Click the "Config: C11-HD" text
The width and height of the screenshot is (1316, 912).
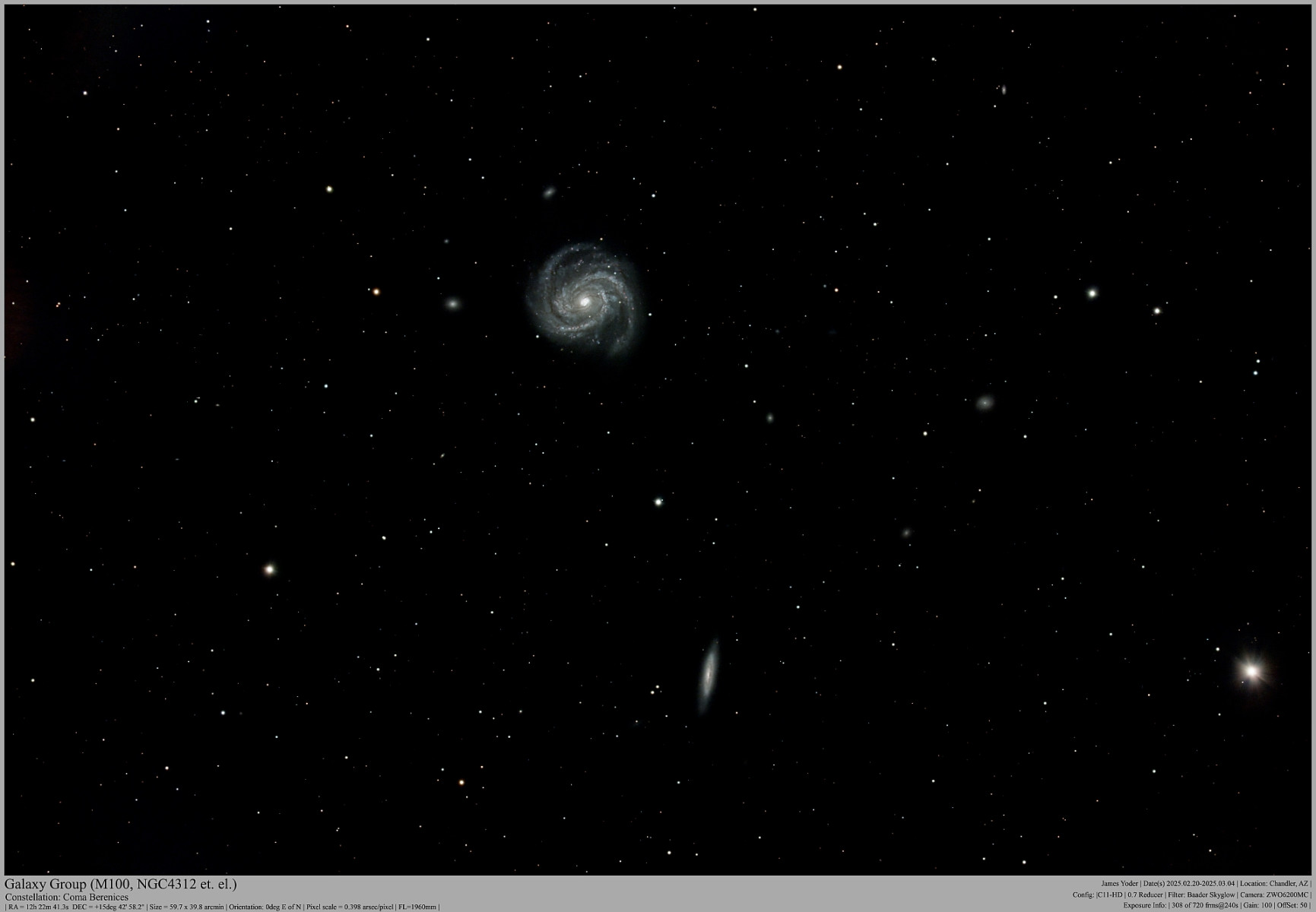(1097, 895)
